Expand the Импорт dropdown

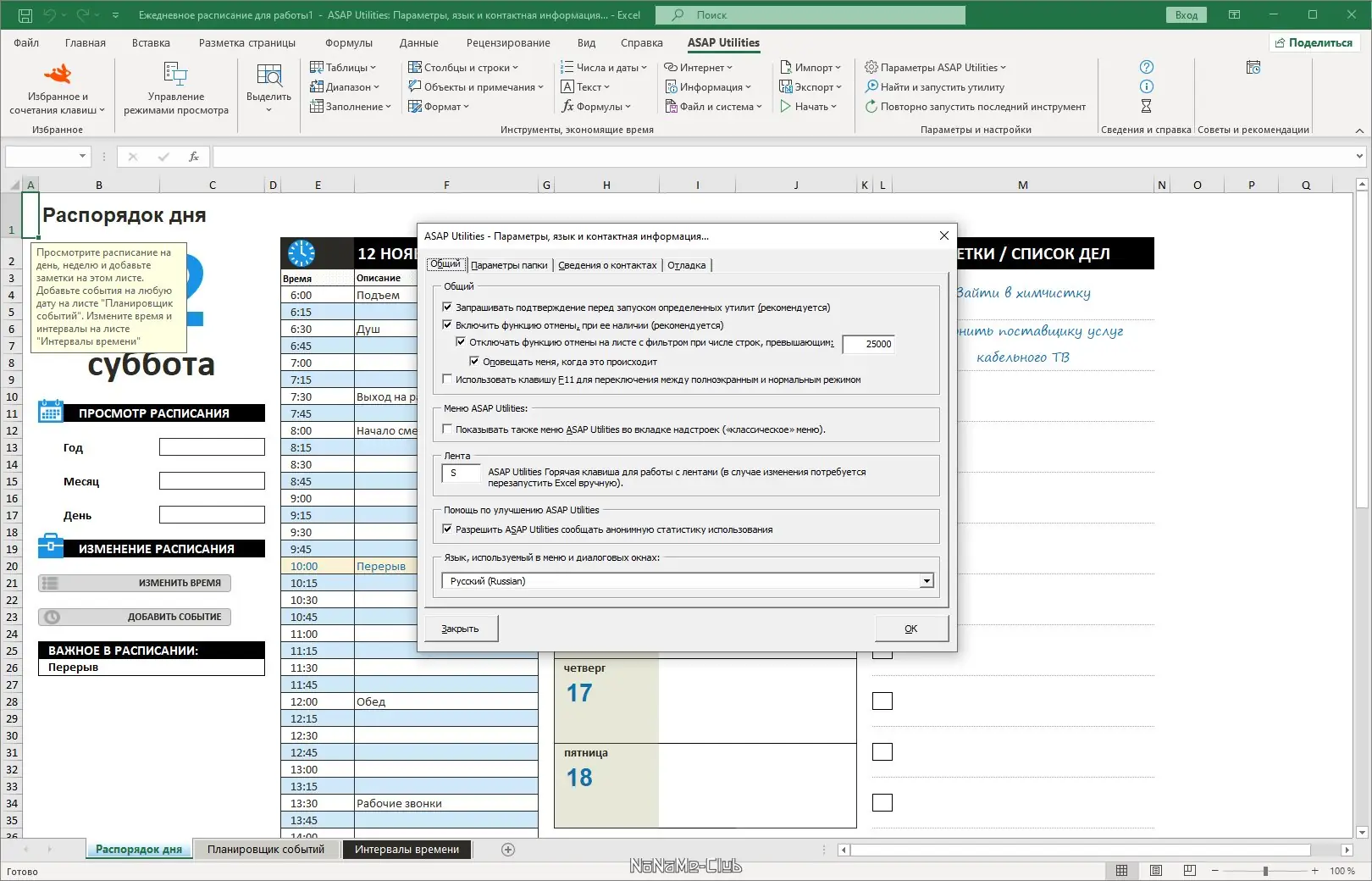pyautogui.click(x=810, y=67)
